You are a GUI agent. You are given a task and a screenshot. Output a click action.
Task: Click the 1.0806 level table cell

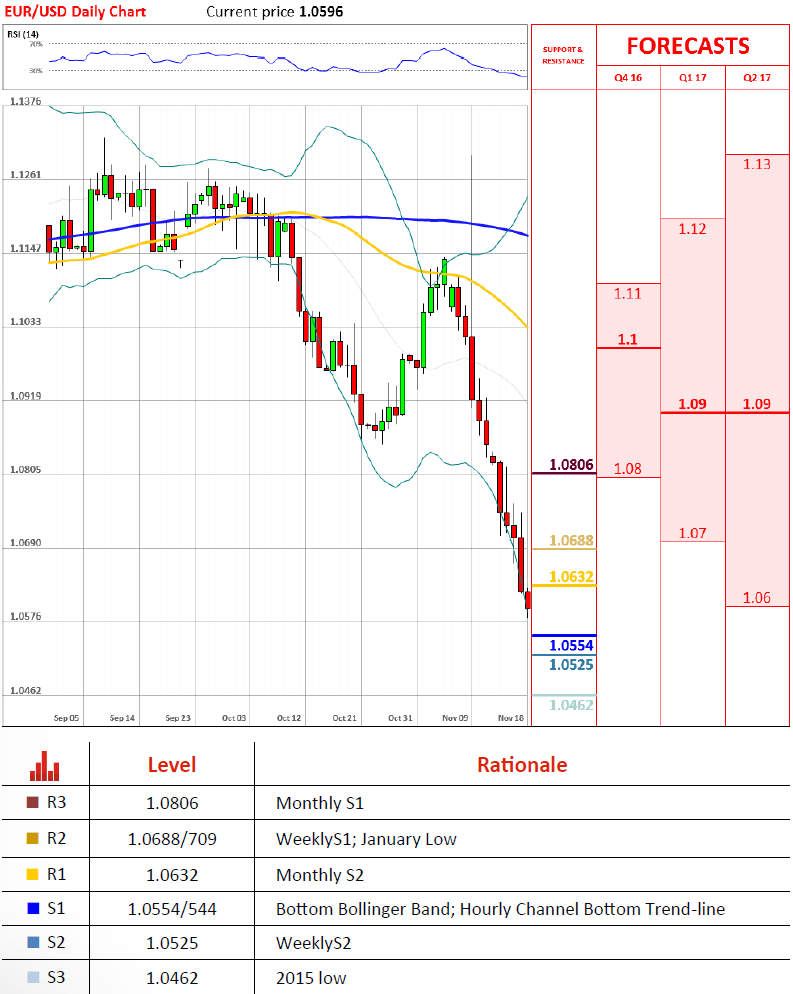172,803
